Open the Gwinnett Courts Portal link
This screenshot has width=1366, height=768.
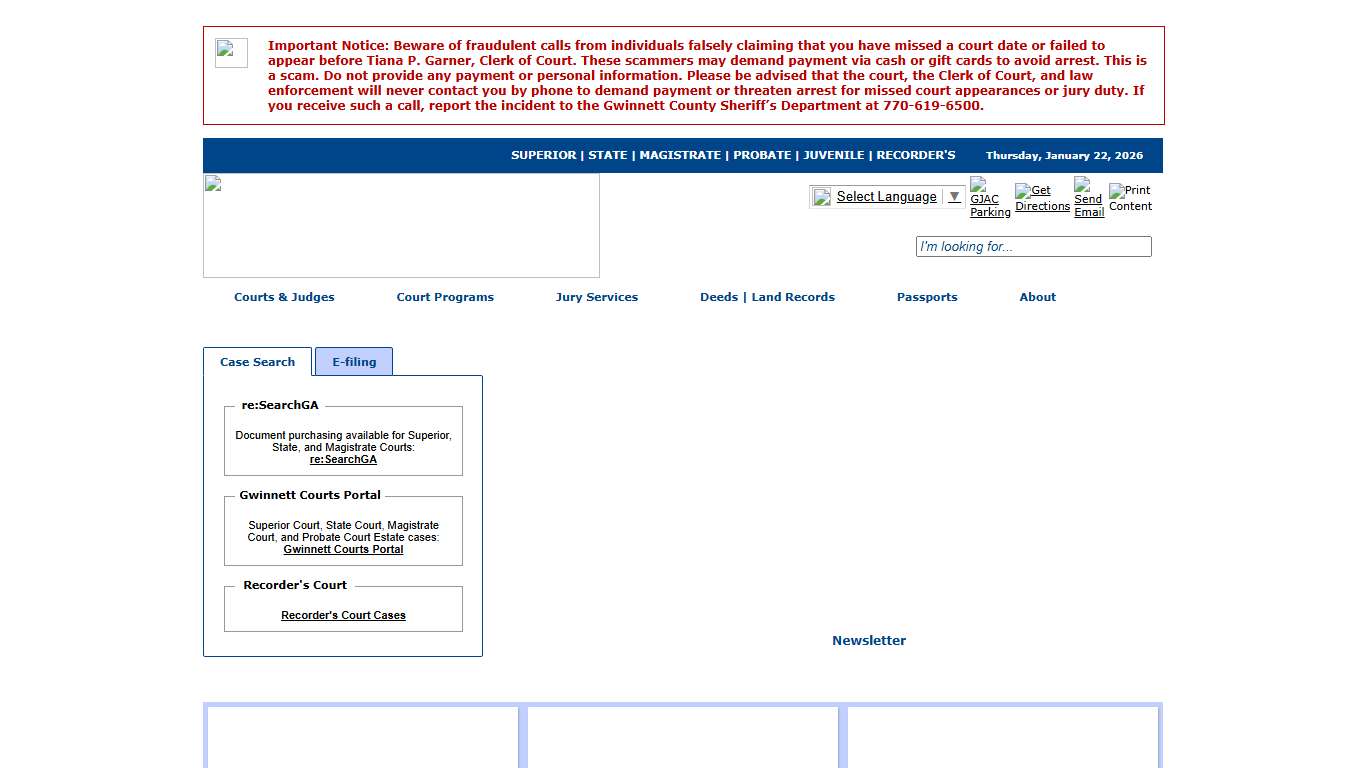point(343,550)
